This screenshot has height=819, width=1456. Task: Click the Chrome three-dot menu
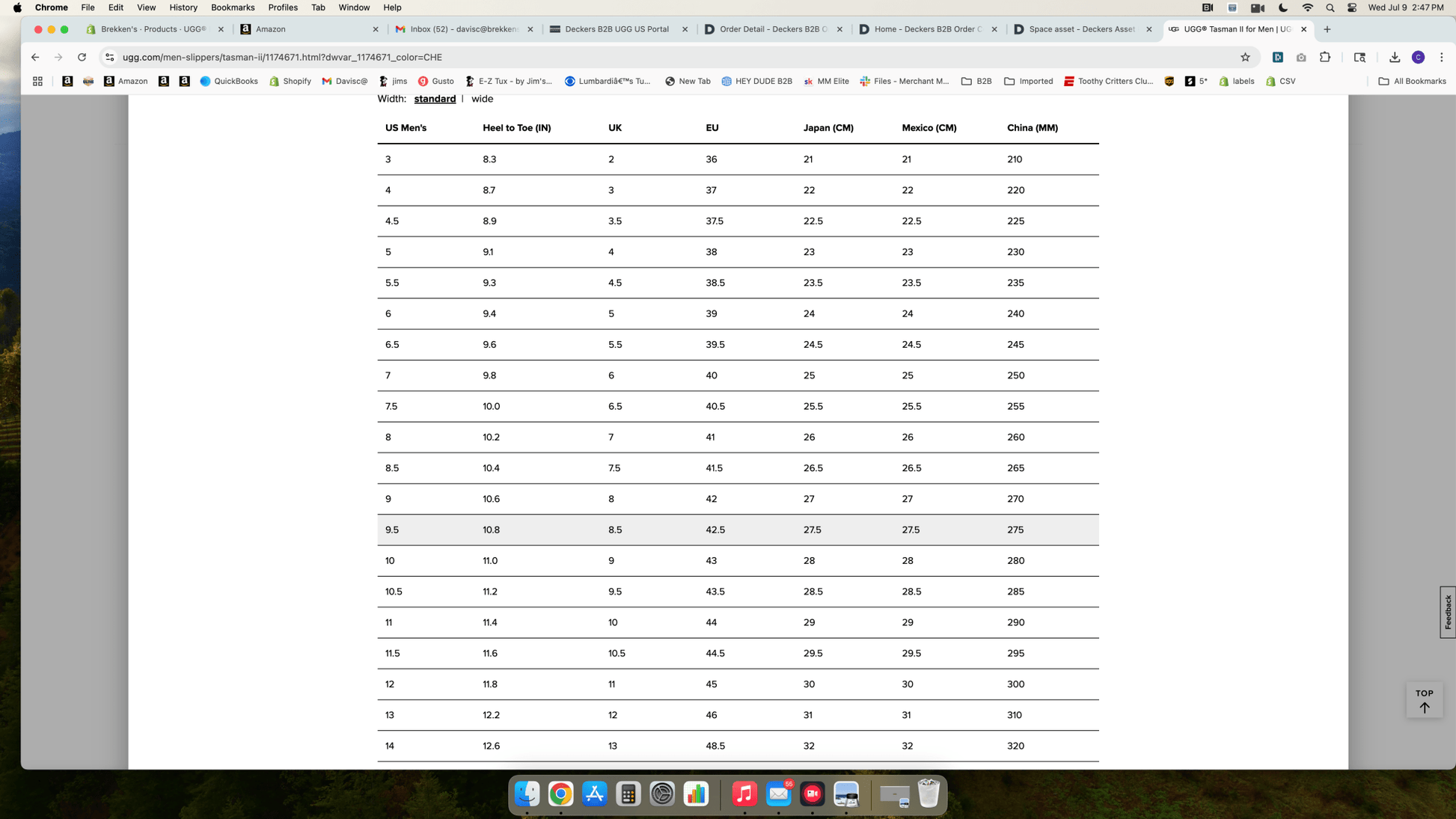[x=1441, y=57]
